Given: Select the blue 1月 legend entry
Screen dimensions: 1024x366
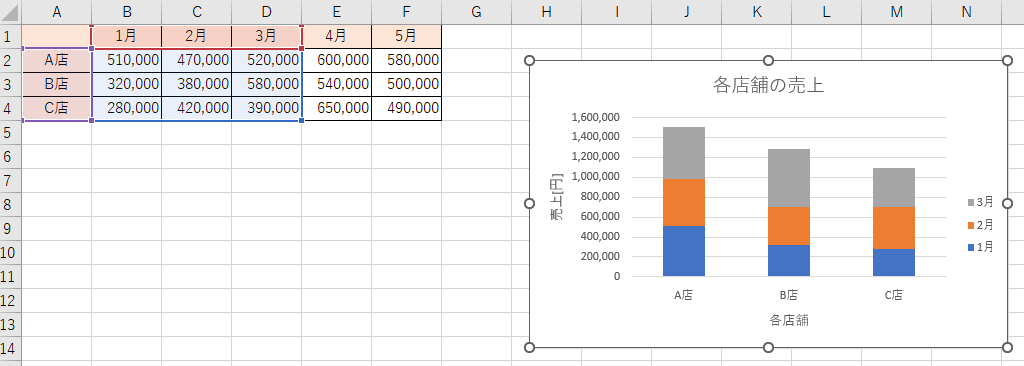Looking at the screenshot, I should click(980, 247).
